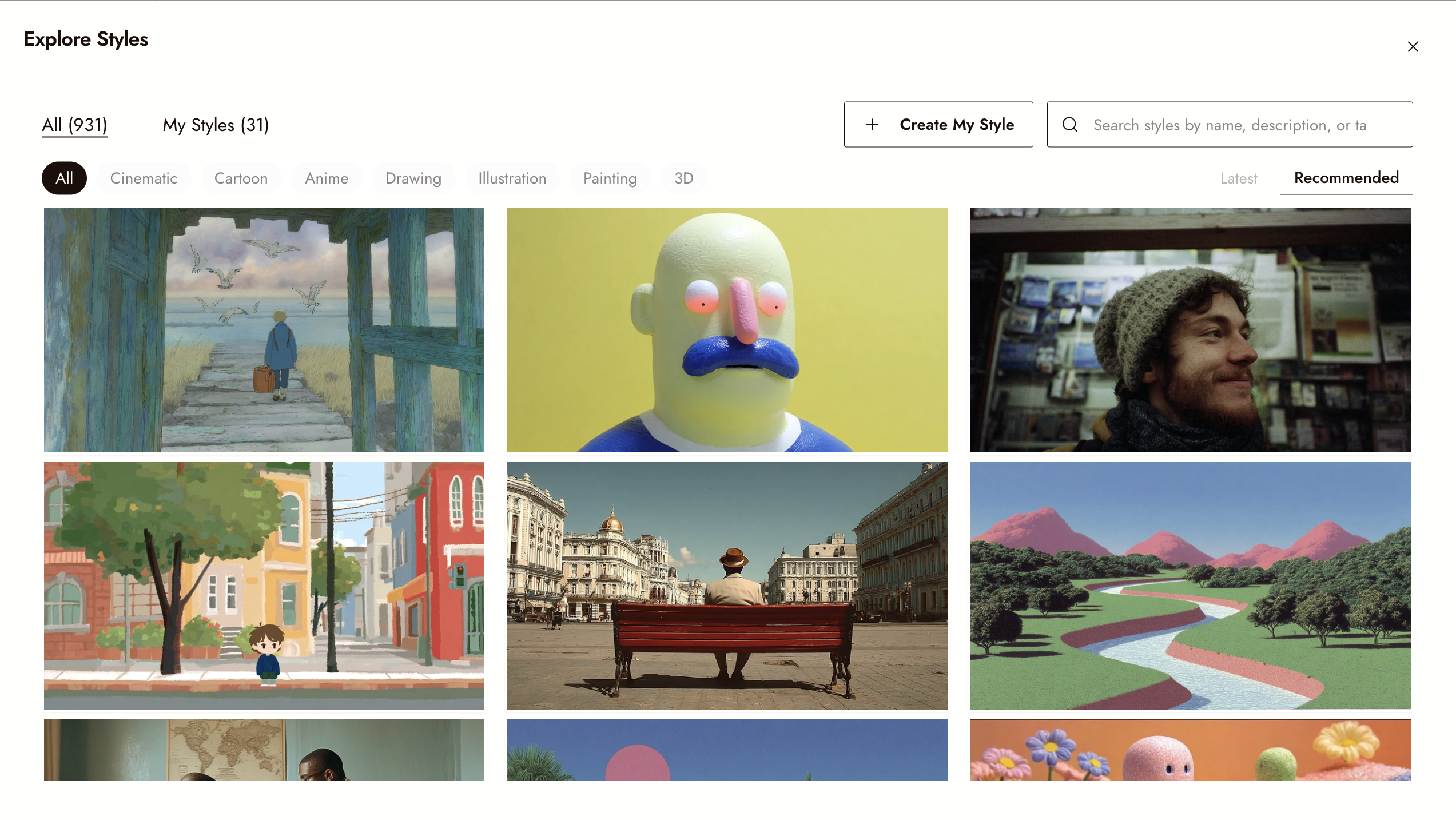Select the bearded man in beanie style
Image resolution: width=1456 pixels, height=820 pixels.
[x=1191, y=330]
